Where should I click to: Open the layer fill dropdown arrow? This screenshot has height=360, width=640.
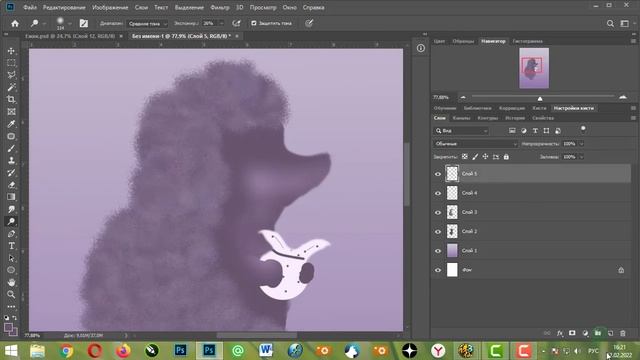point(581,157)
